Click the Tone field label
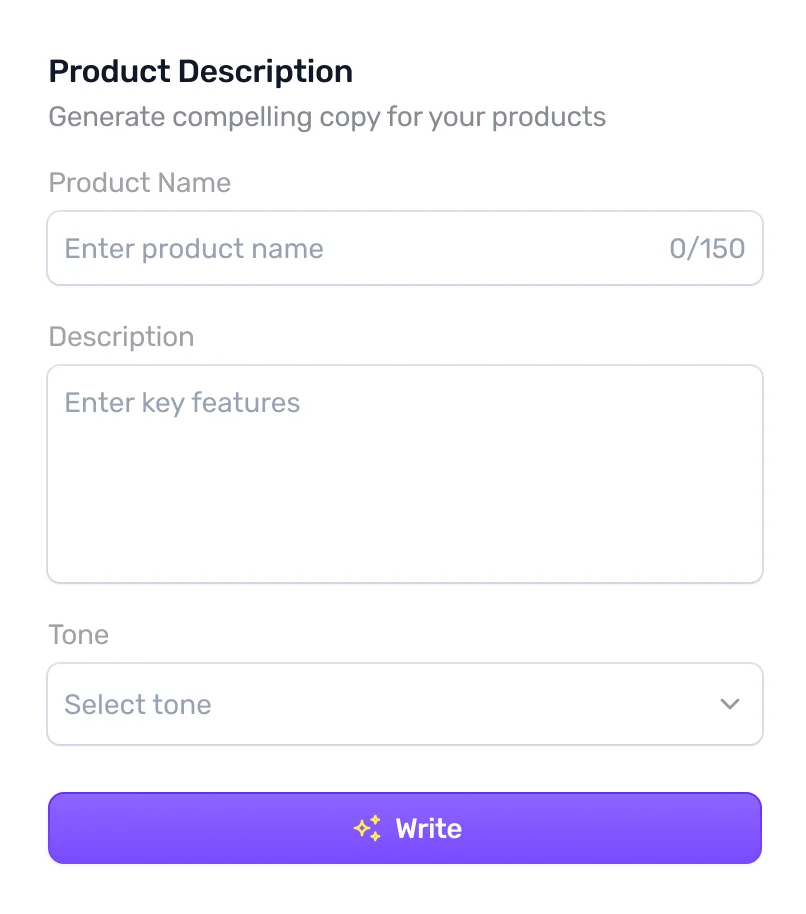 (x=78, y=635)
